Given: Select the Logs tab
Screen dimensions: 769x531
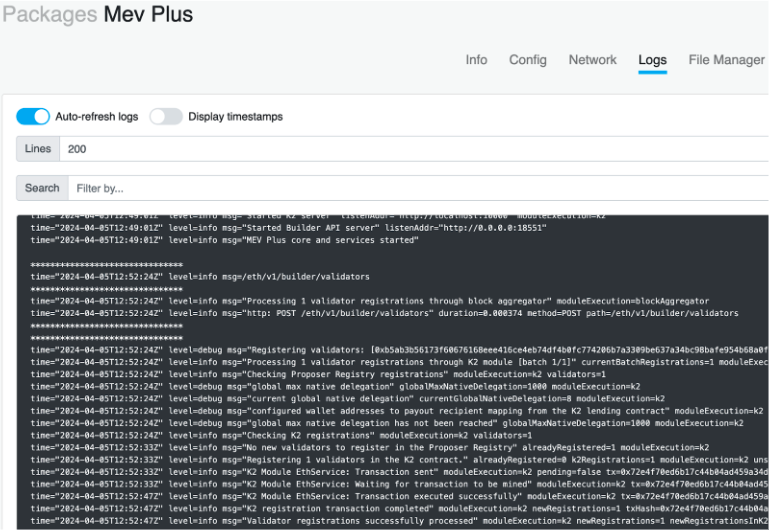Looking at the screenshot, I should tap(652, 60).
